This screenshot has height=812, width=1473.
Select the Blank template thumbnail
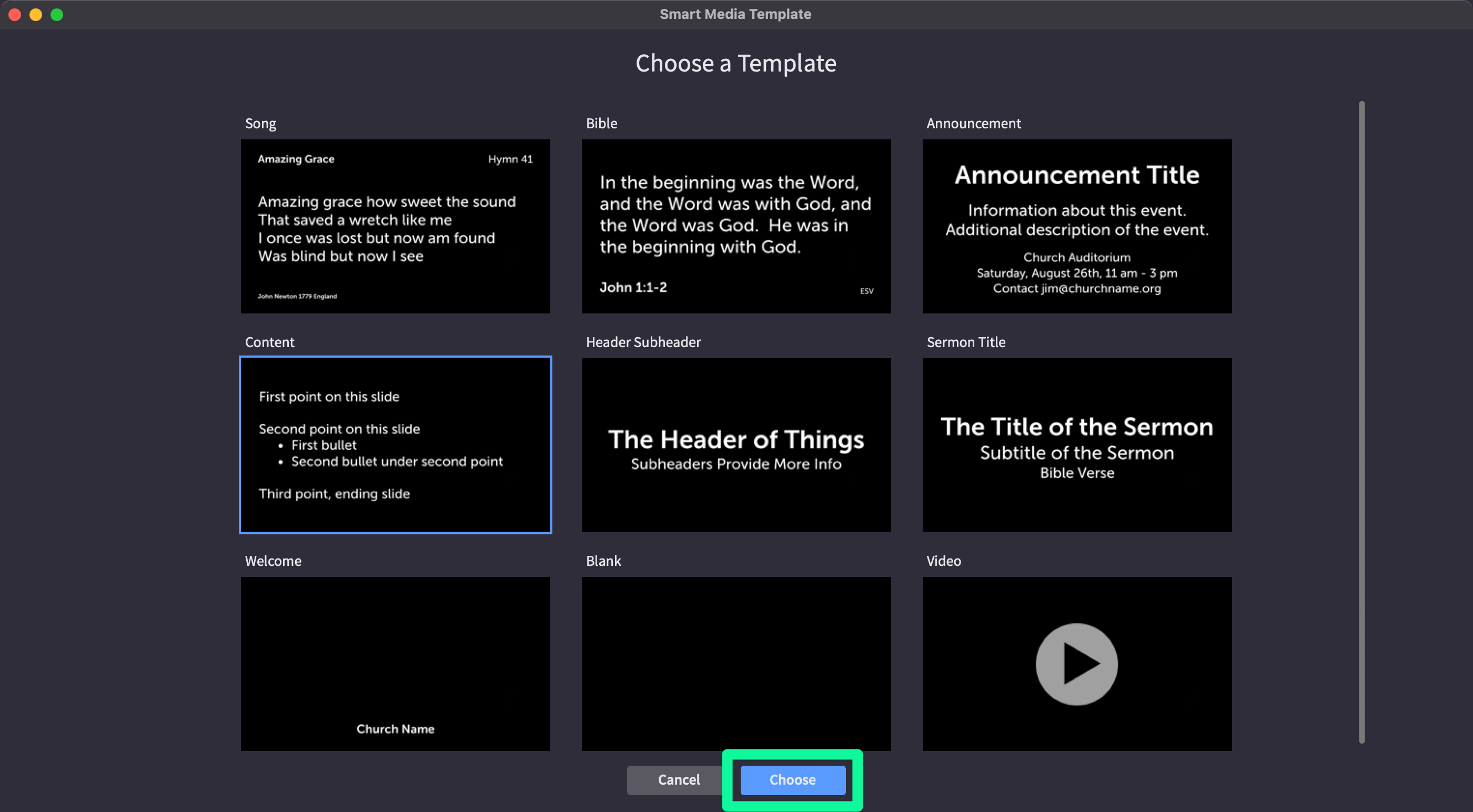[x=736, y=663]
